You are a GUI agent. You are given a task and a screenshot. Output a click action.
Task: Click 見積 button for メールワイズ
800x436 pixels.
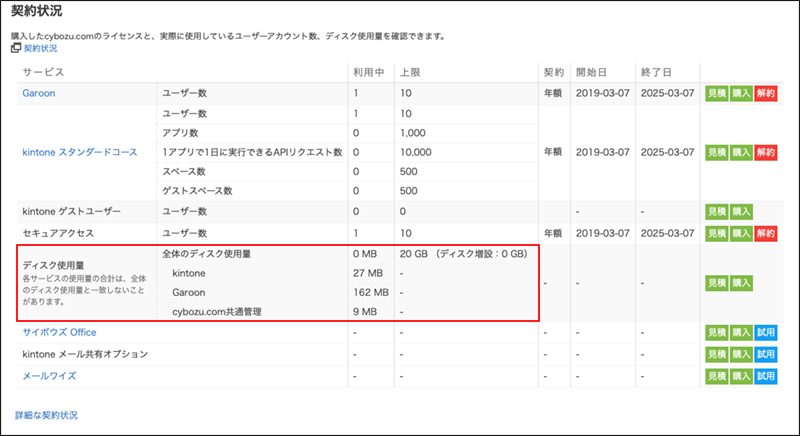(x=716, y=376)
